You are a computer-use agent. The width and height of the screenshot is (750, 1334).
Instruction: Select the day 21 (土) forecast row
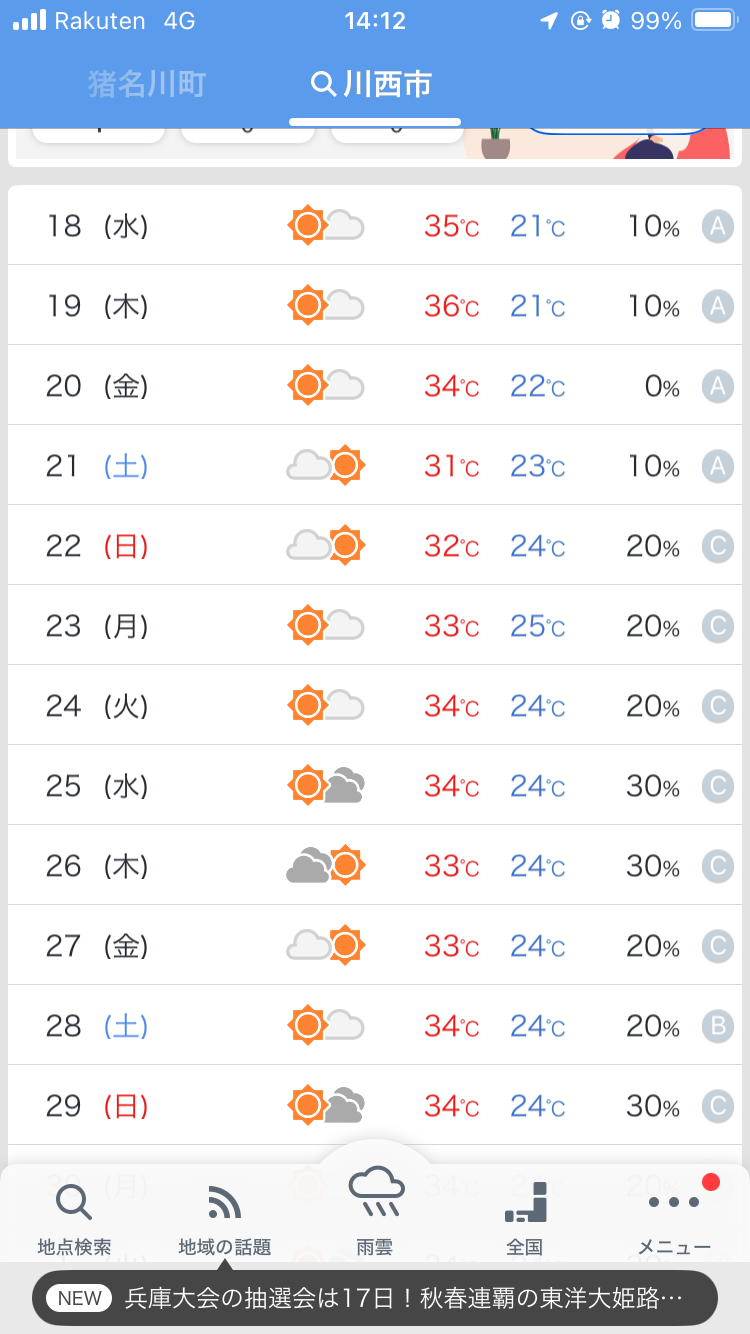tap(375, 465)
